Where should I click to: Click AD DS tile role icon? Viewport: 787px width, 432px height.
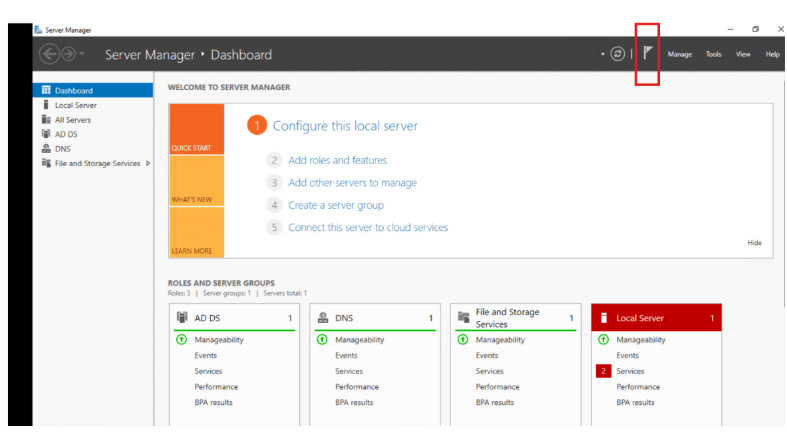tap(182, 317)
